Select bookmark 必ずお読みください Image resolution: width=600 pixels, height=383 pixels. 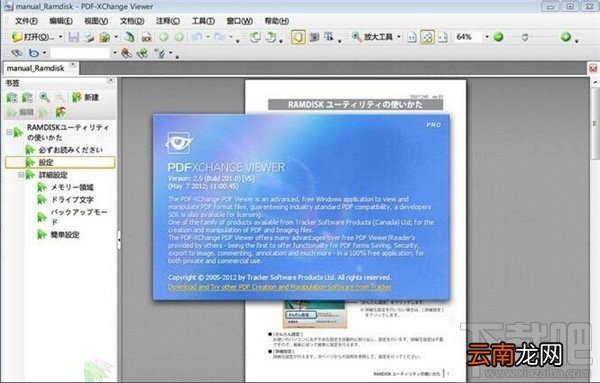71,150
